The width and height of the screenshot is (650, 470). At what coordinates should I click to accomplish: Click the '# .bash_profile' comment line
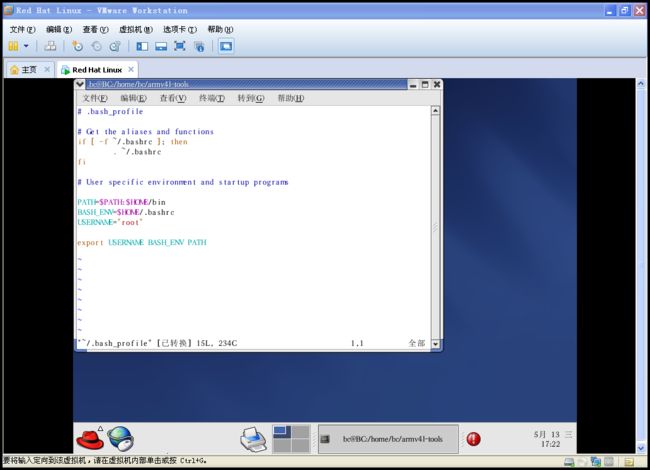(110, 111)
